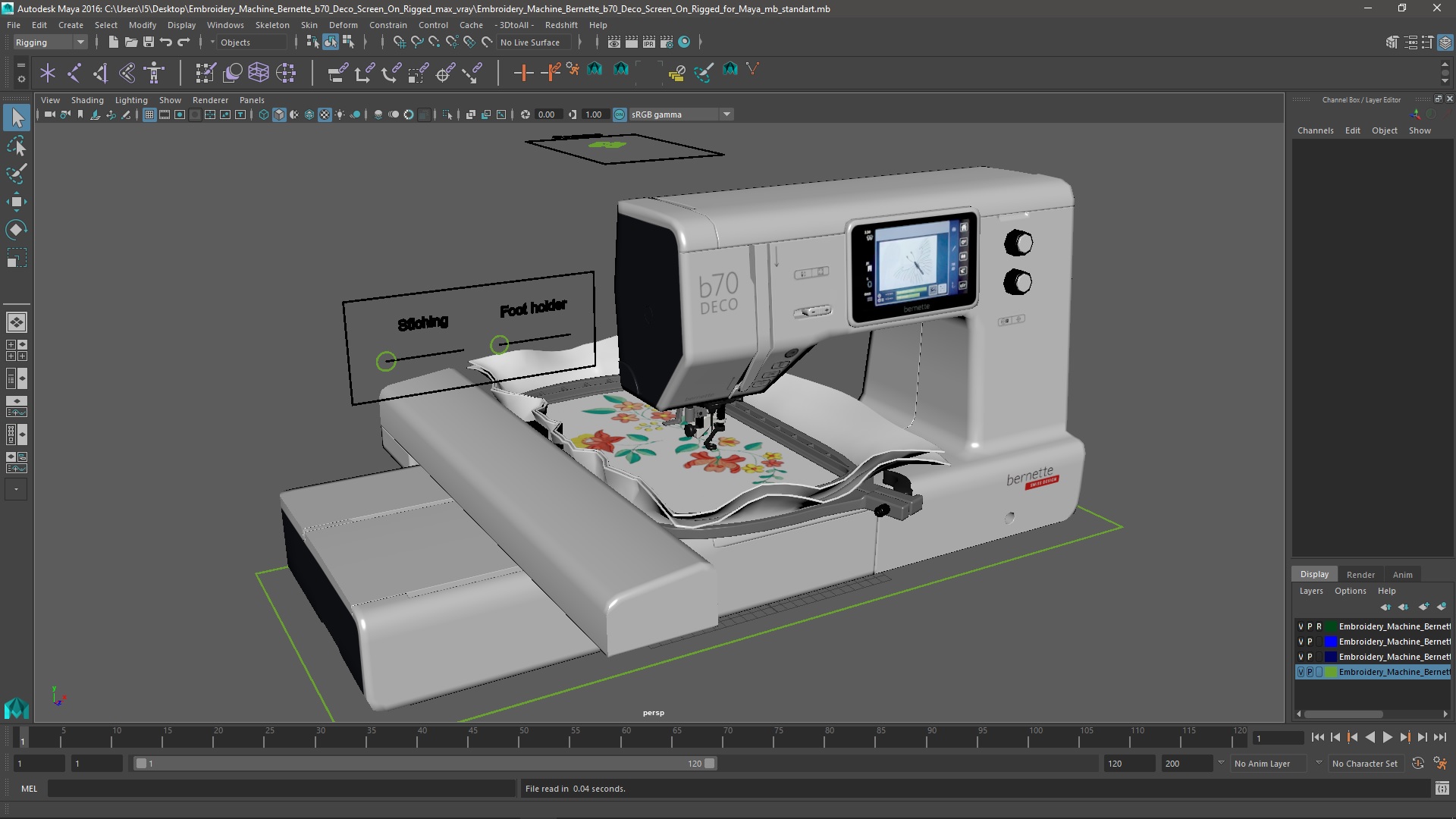Click the green layer color swatch
Screen dimensions: 1456x819
click(x=1331, y=672)
